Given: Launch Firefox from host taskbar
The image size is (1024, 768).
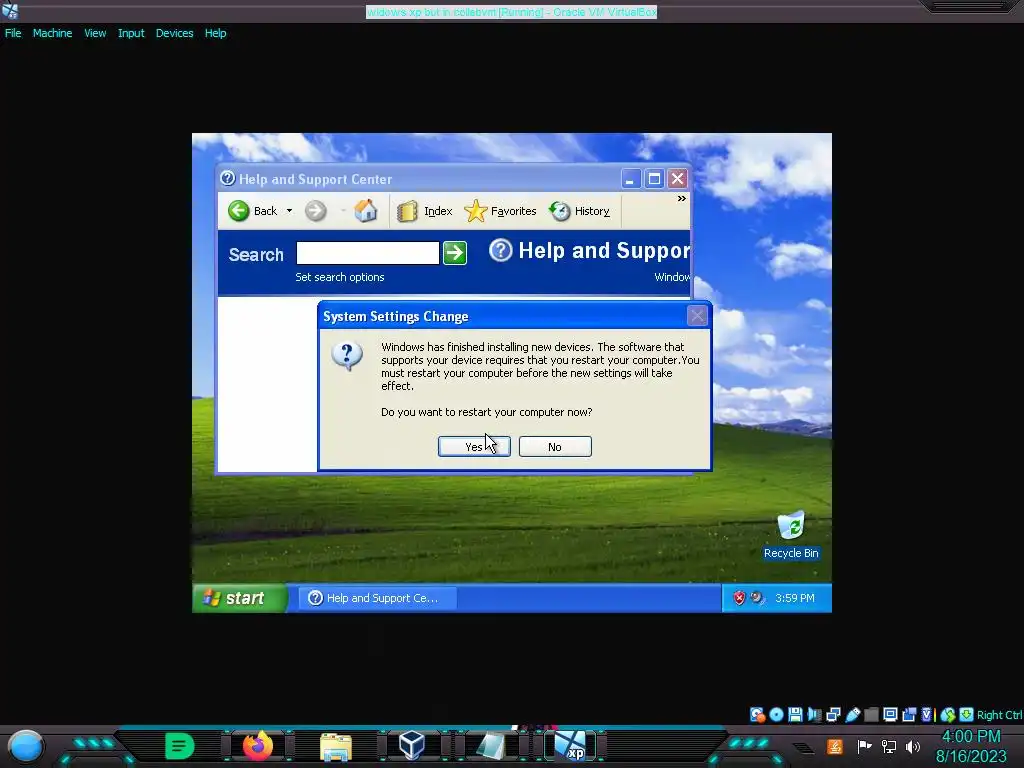Looking at the screenshot, I should [258, 745].
